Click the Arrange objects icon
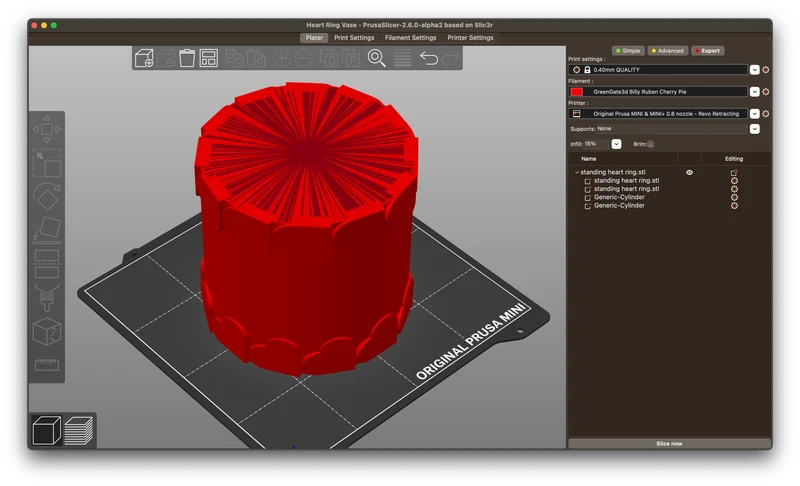The width and height of the screenshot is (800, 486). pyautogui.click(x=209, y=58)
